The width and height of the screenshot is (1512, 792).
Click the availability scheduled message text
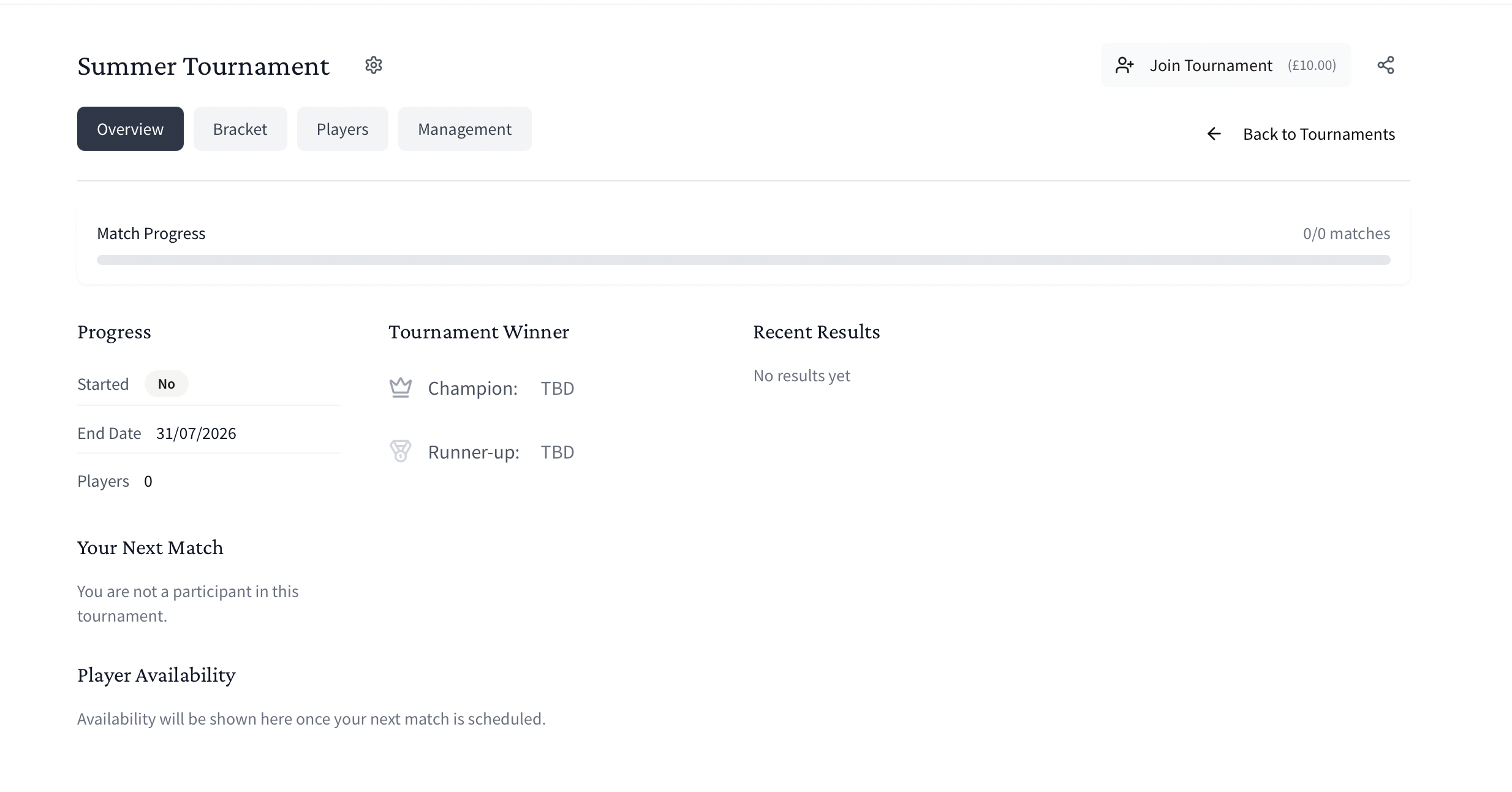311,719
